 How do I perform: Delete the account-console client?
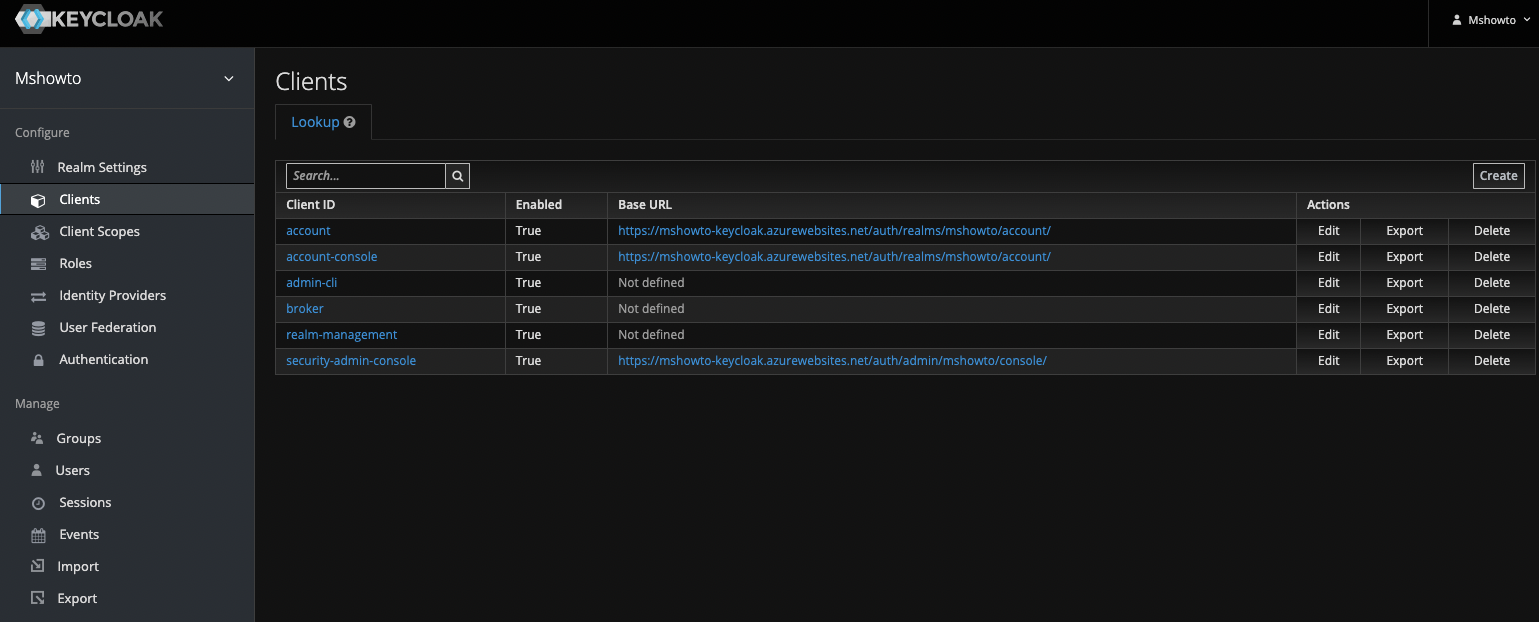click(x=1492, y=257)
